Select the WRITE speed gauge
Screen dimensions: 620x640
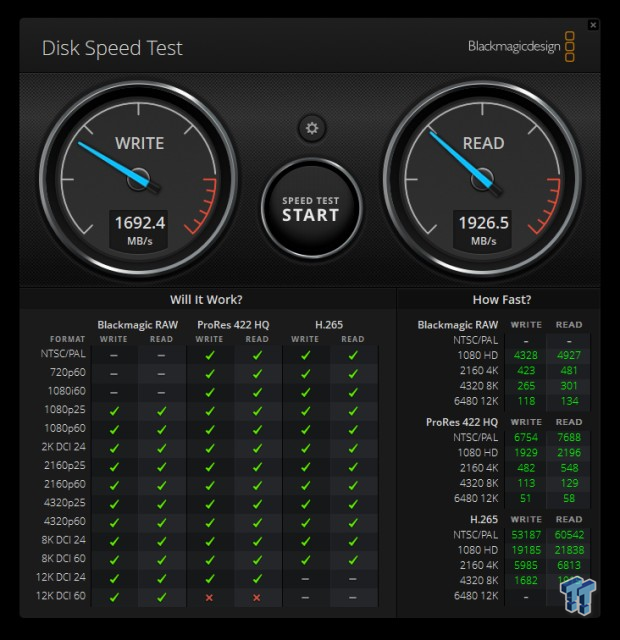[139, 179]
